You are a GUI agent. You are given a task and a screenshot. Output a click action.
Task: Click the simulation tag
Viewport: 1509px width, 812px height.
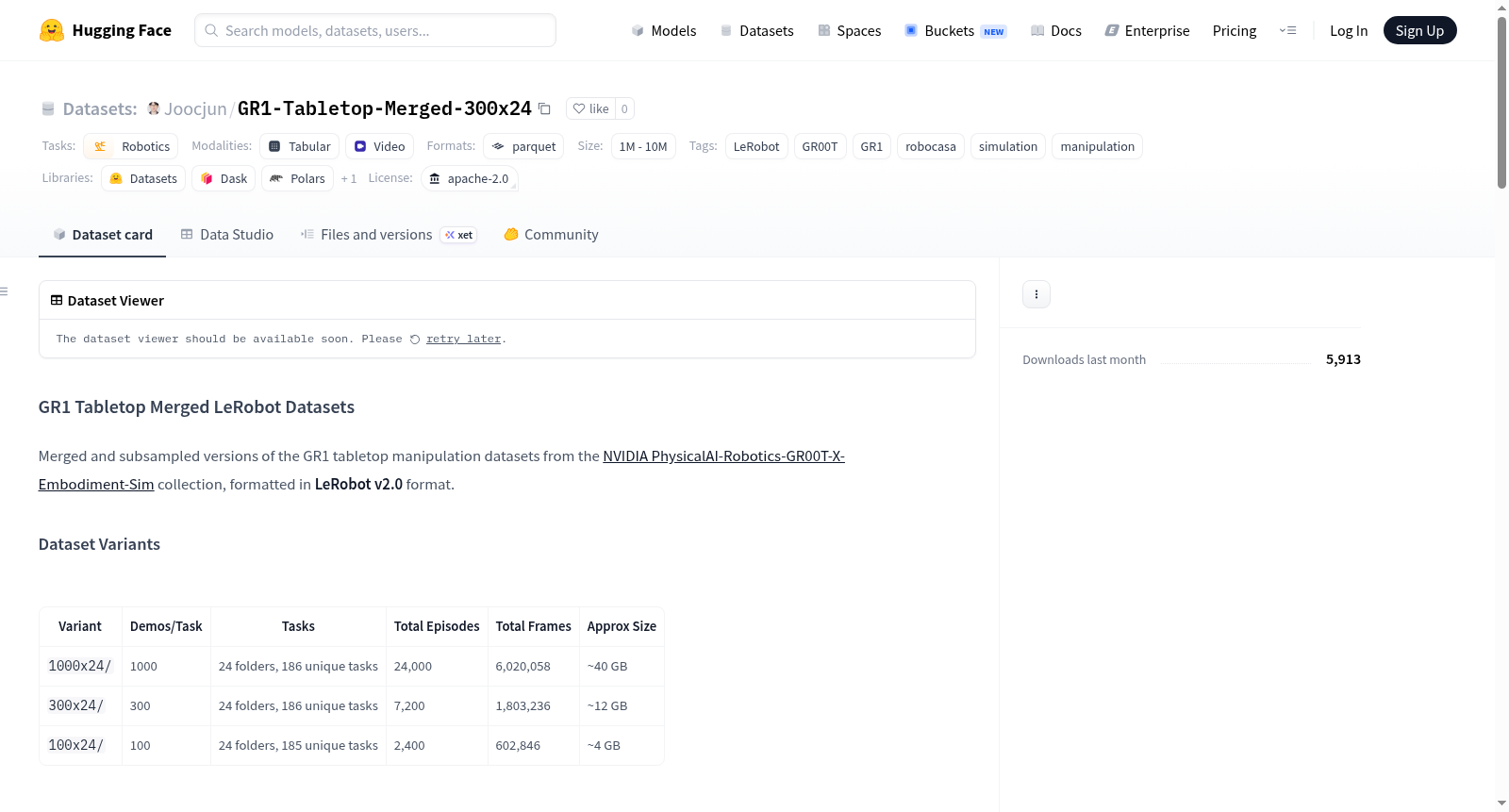(1008, 146)
